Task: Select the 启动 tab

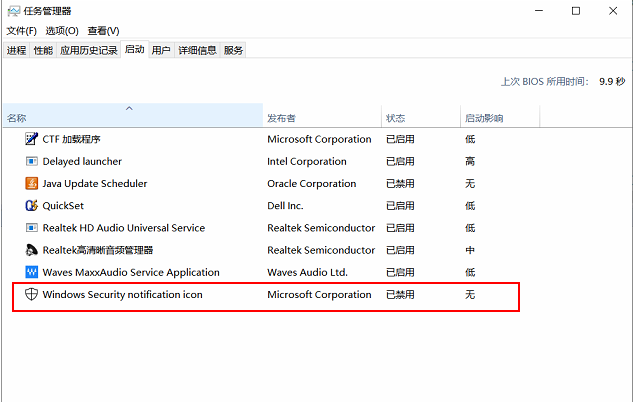Action: (x=134, y=49)
